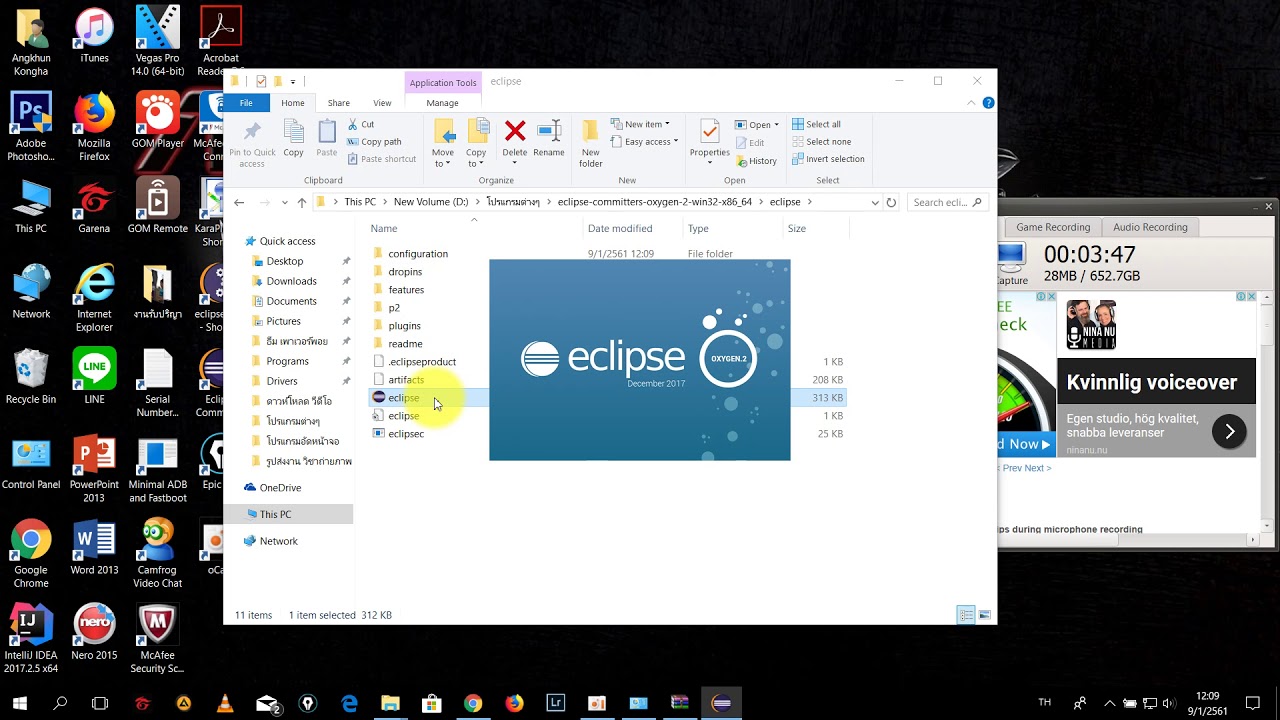
Task: Click the Next link under ad
Action: (1038, 468)
